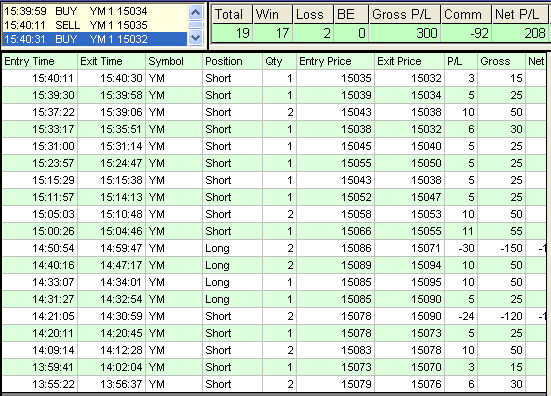Viewport: 551px width, 396px height.
Task: Click P/L value -24 cell
Action: [461, 316]
